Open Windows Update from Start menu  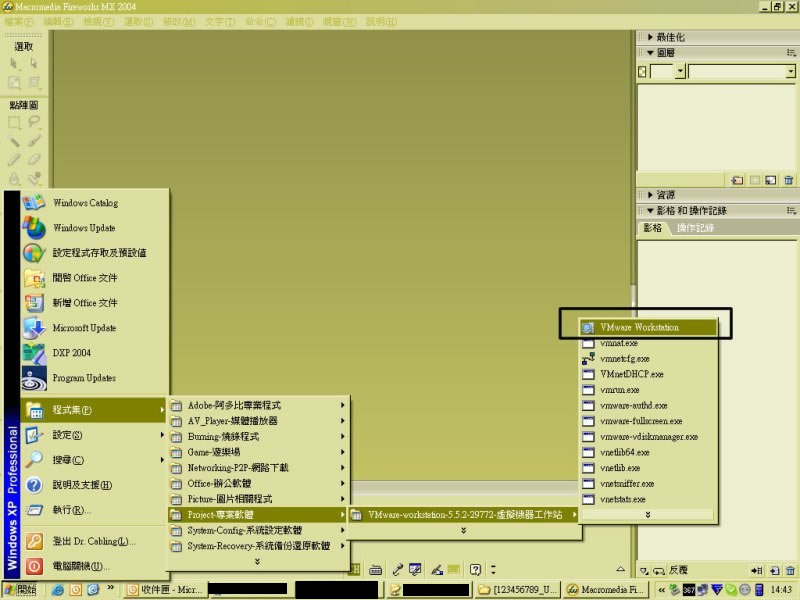(x=94, y=228)
